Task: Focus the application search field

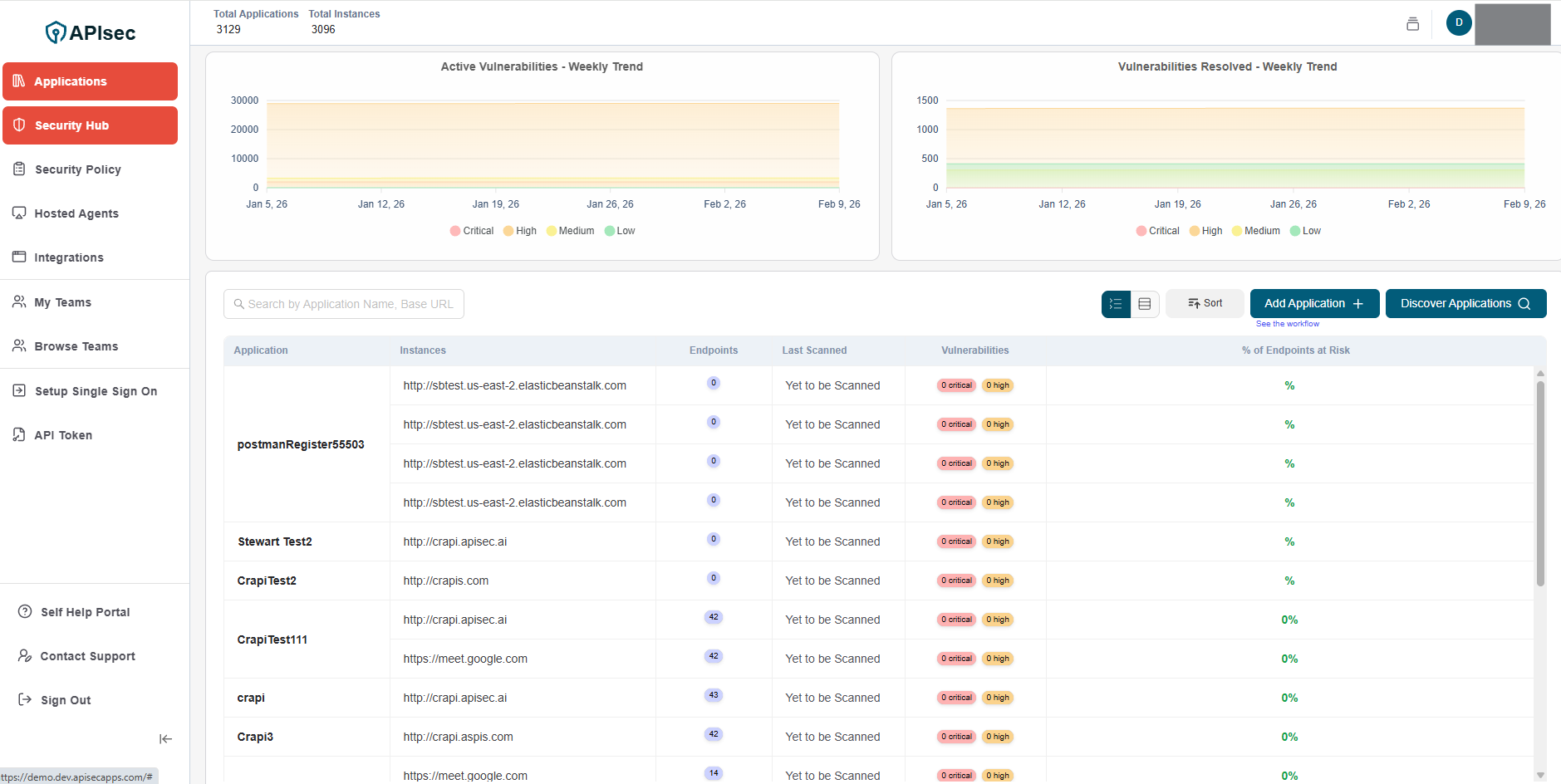Action: (344, 304)
